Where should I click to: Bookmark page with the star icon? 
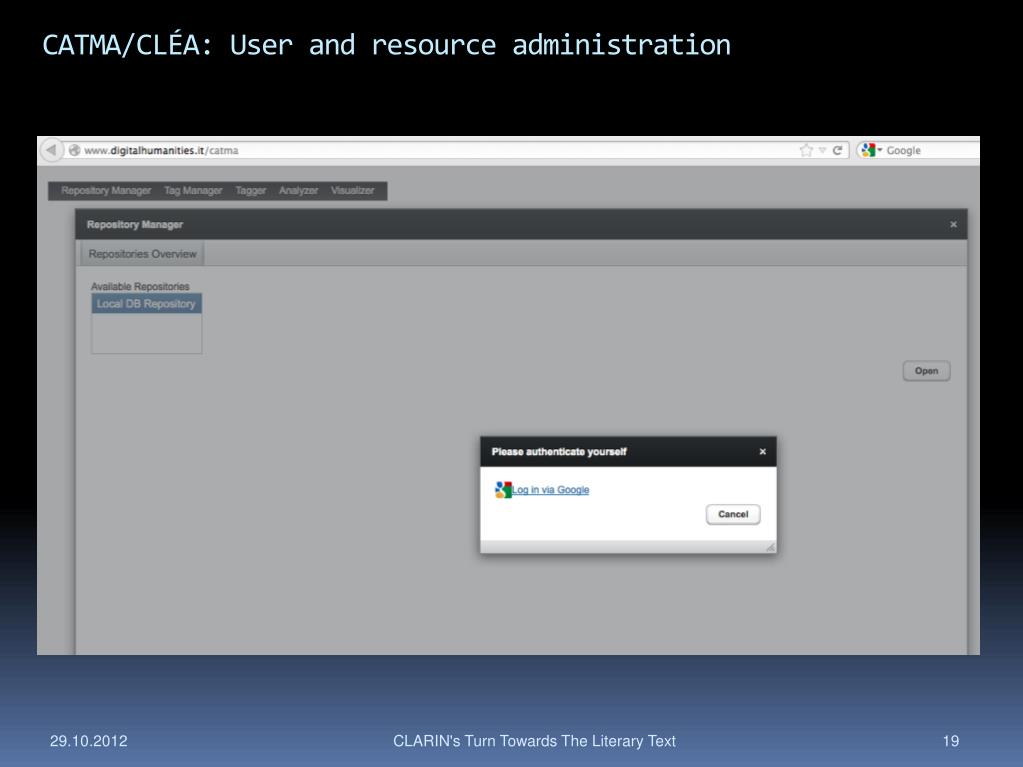click(806, 150)
